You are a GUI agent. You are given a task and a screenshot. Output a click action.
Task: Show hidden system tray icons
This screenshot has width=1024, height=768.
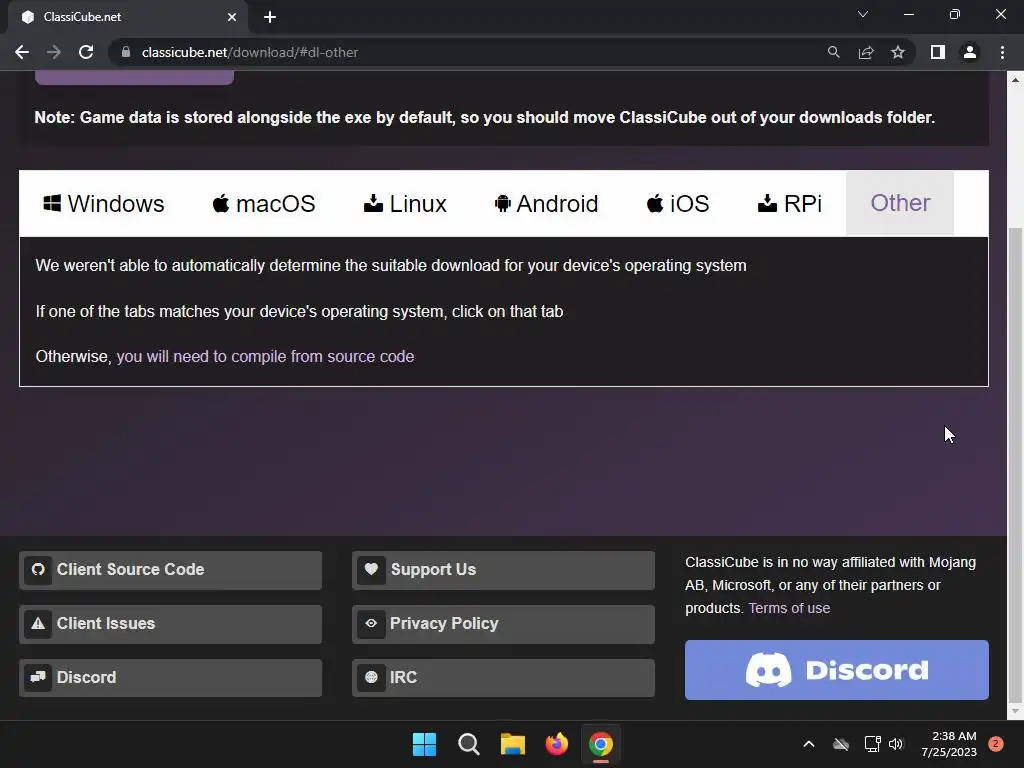click(808, 744)
